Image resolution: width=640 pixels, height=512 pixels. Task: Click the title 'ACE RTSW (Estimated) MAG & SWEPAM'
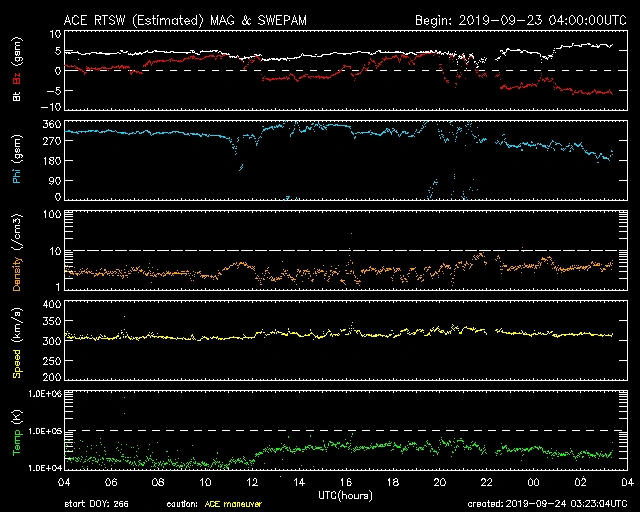[x=185, y=20]
